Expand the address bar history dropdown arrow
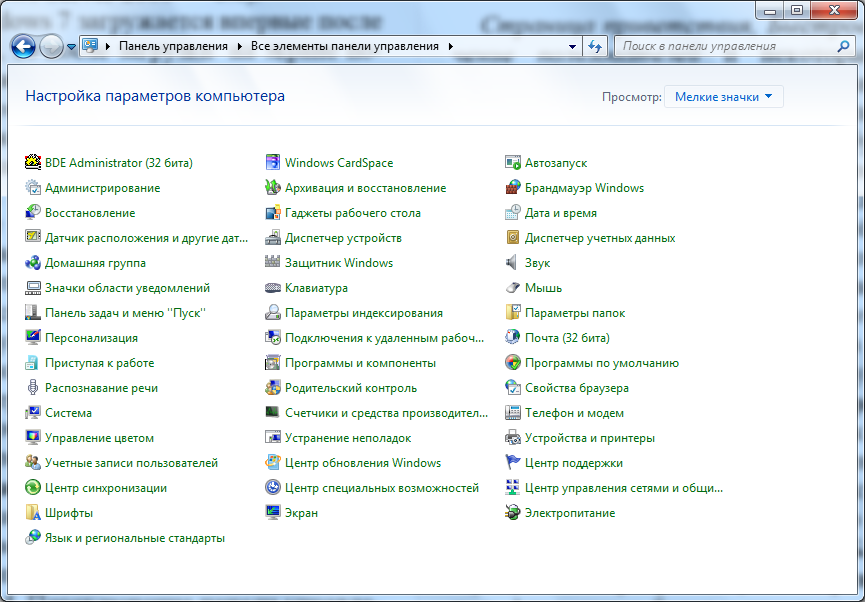 click(x=573, y=47)
